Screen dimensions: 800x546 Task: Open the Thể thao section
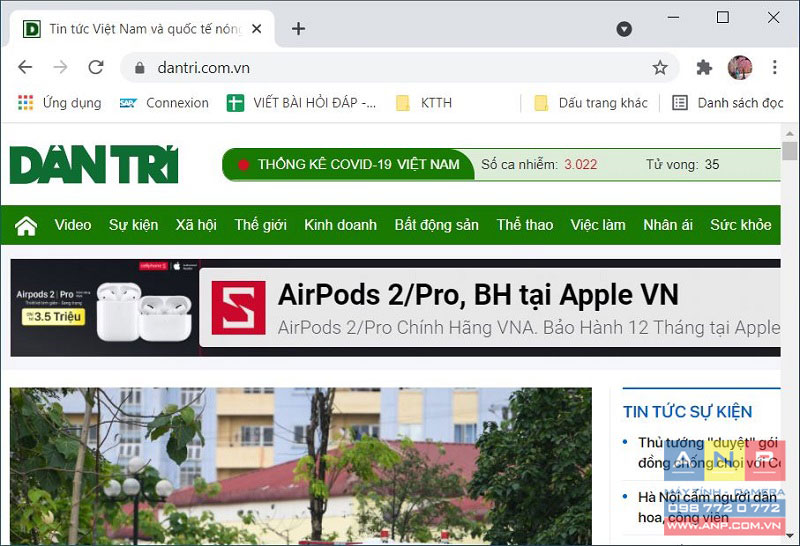pos(525,225)
